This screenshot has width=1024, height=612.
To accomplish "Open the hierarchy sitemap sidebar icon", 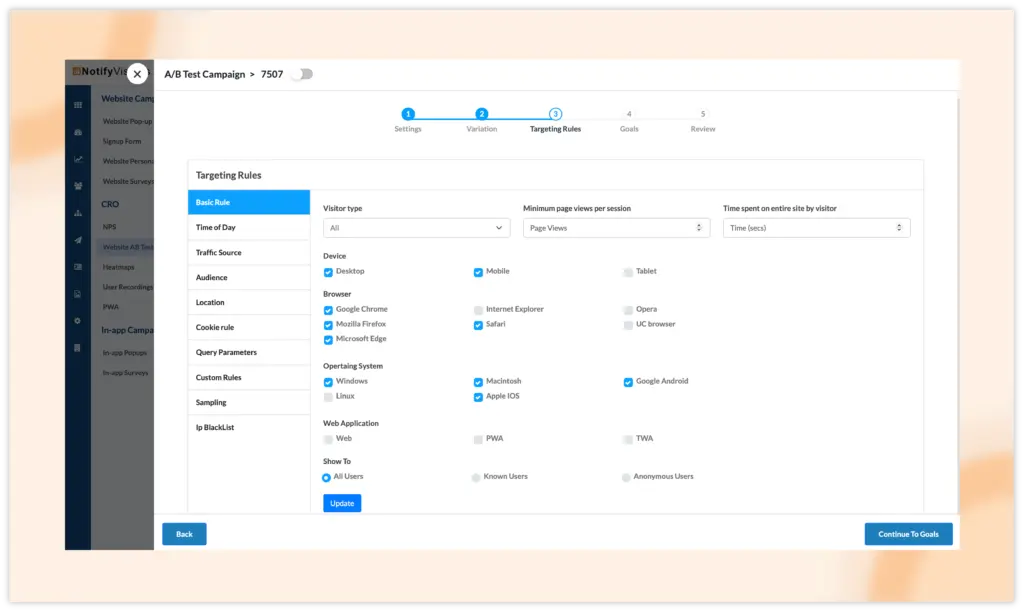I will click(x=78, y=213).
